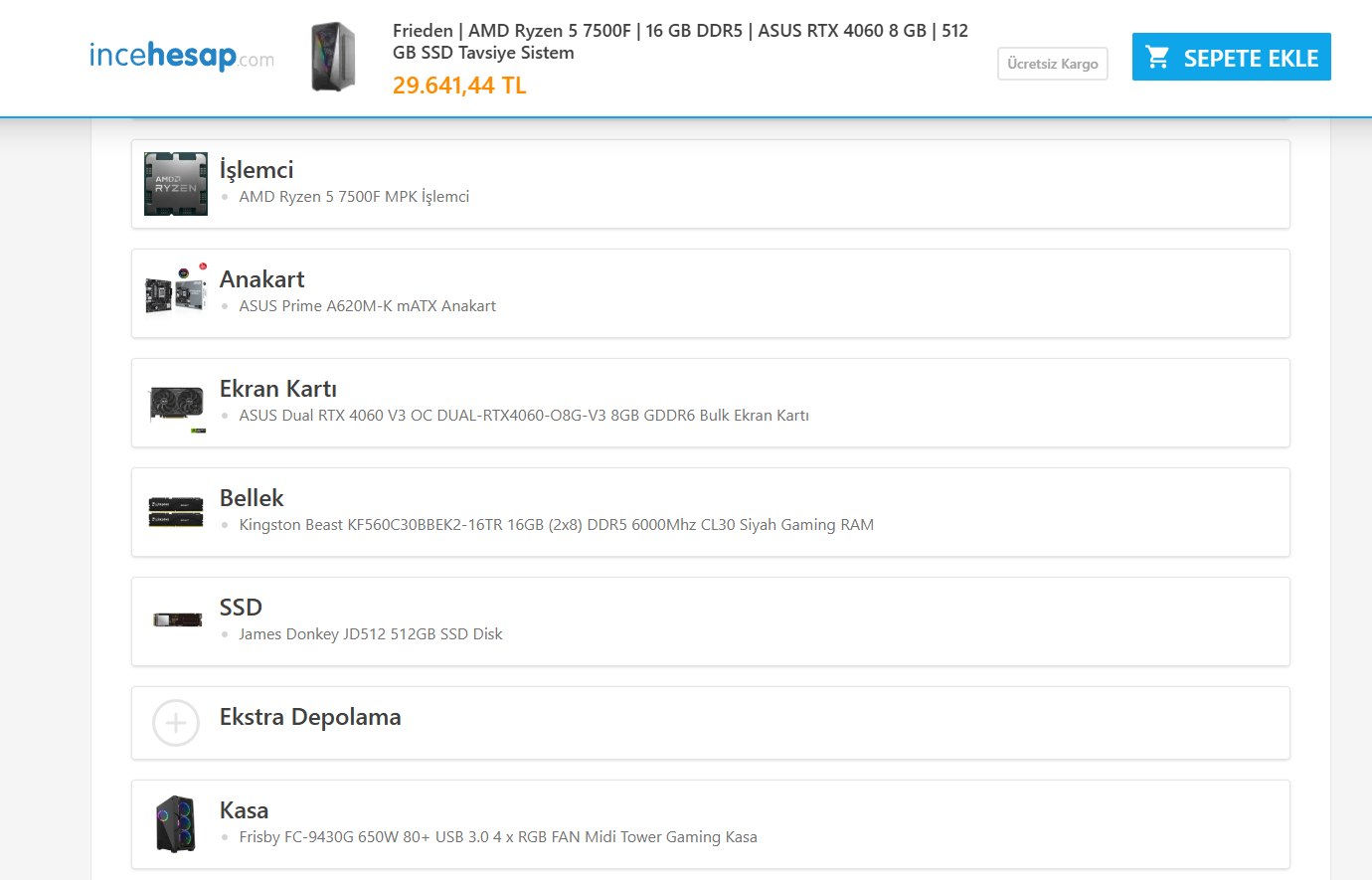Open the James Donkey SSD image

pyautogui.click(x=176, y=621)
